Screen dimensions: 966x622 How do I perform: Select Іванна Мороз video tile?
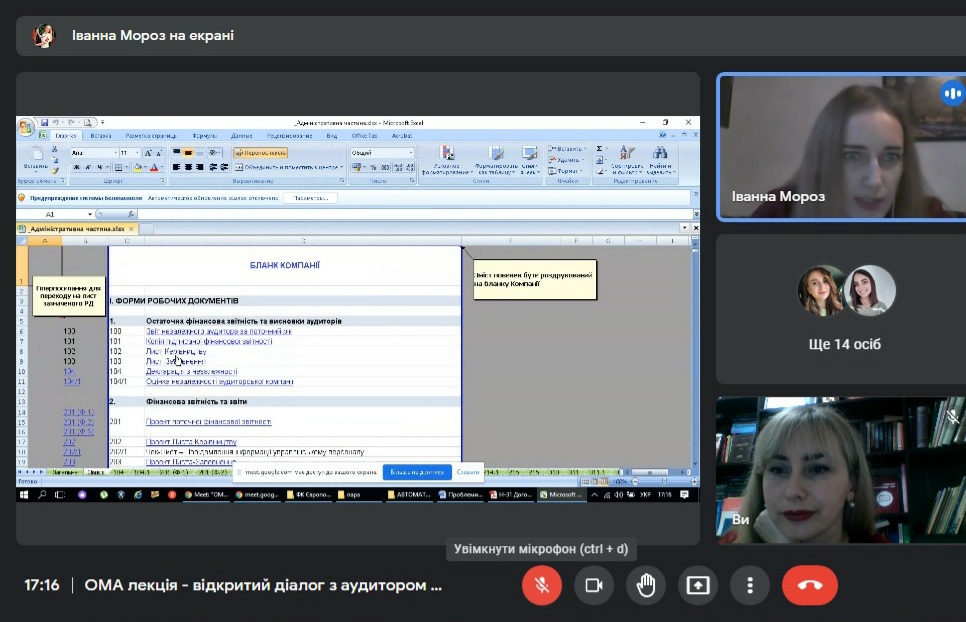[x=841, y=147]
